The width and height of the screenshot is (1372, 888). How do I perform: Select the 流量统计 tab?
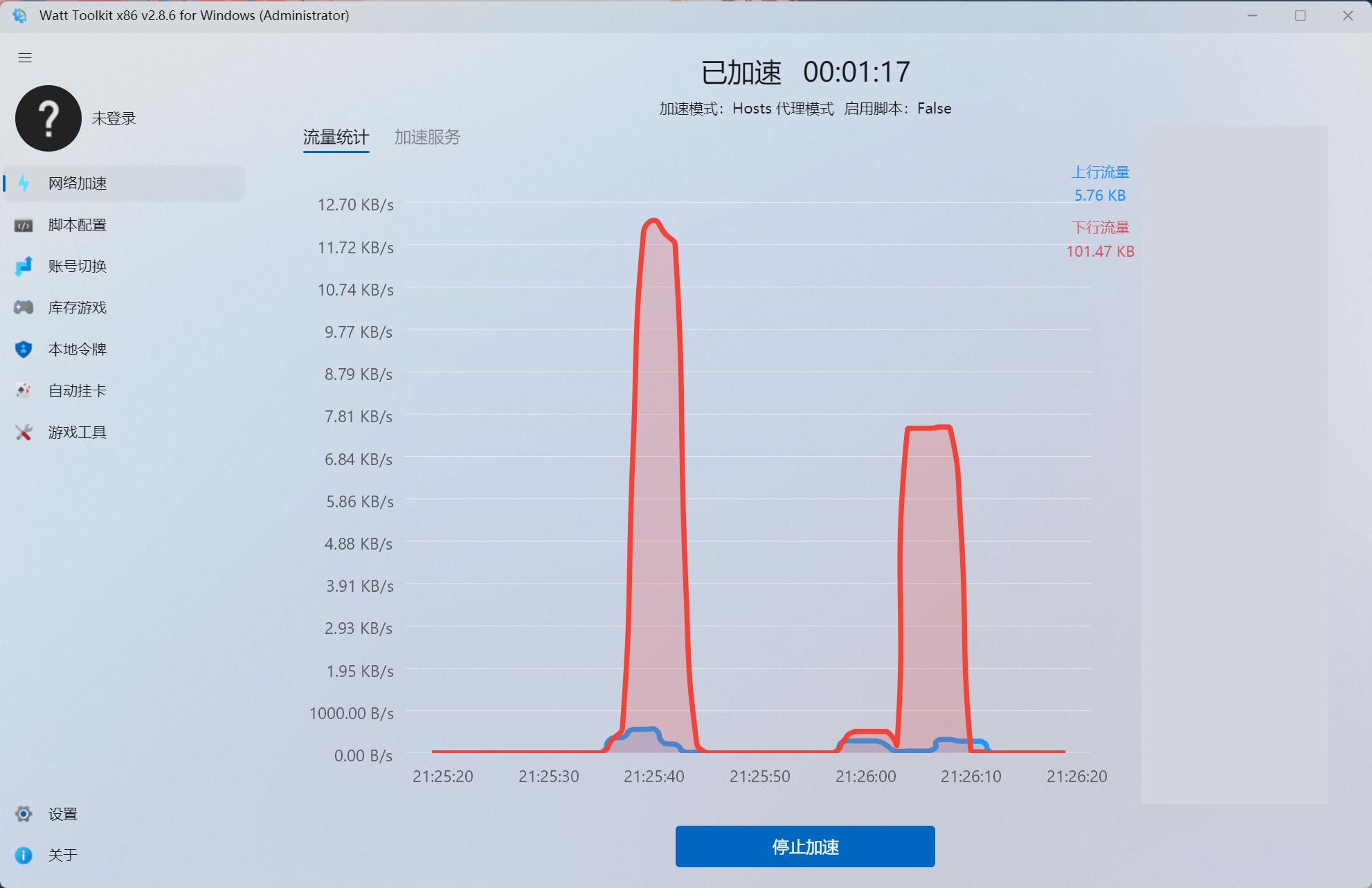(336, 138)
